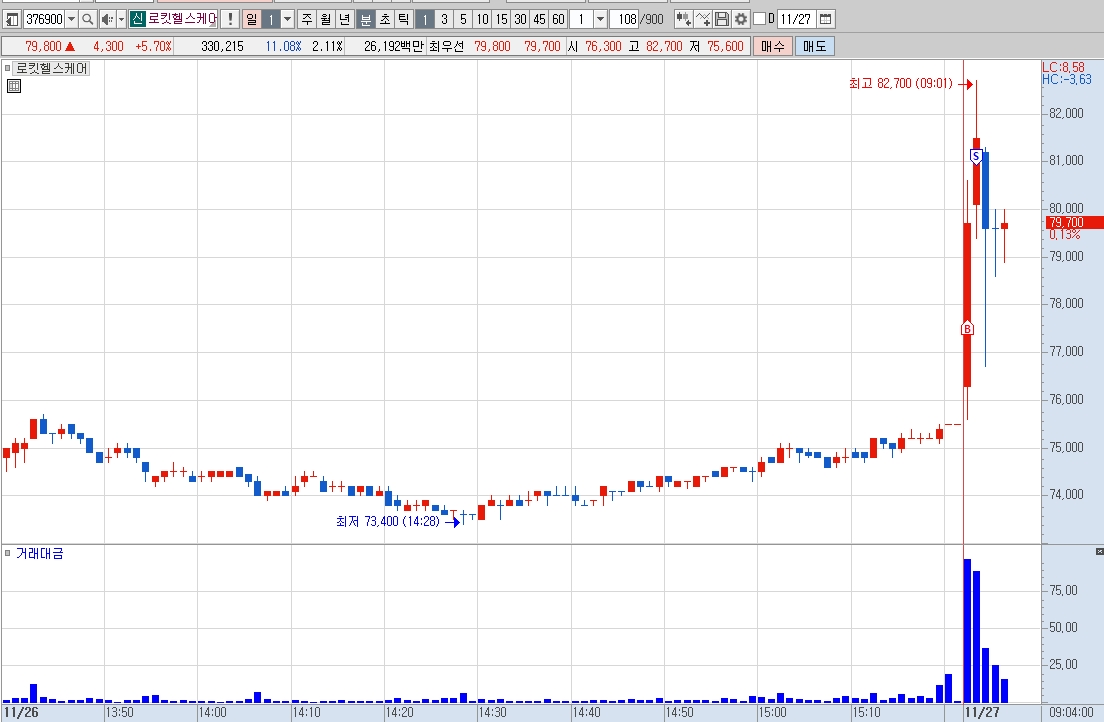Choose the 10-minute interval button
Viewport: 1104px width, 722px height.
[x=482, y=19]
